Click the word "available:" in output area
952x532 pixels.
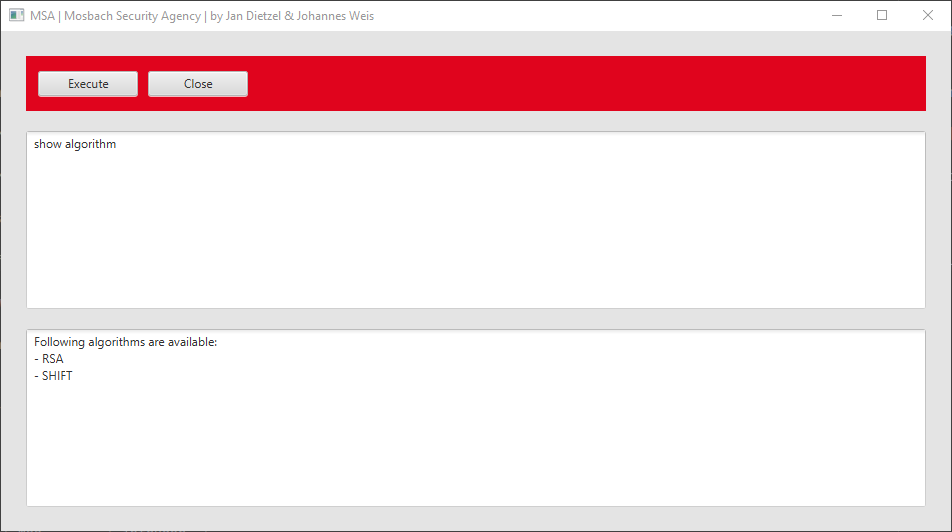pyautogui.click(x=192, y=342)
